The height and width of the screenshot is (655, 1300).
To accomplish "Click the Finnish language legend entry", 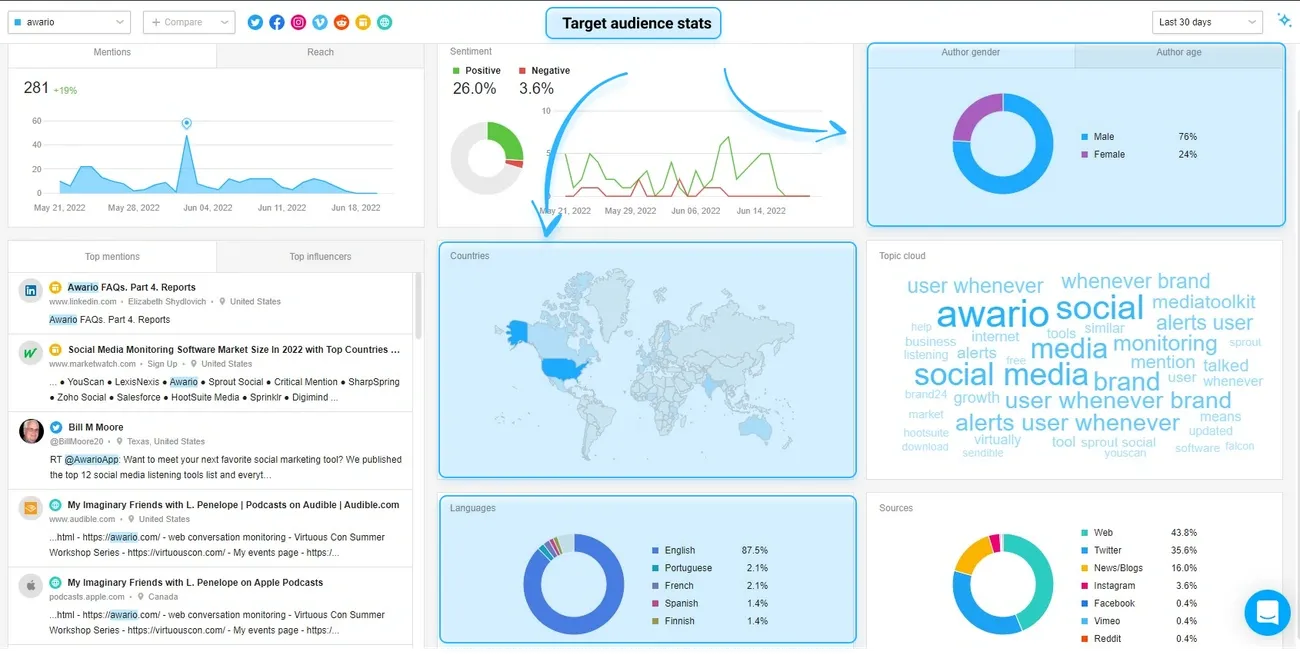I will click(x=710, y=622).
